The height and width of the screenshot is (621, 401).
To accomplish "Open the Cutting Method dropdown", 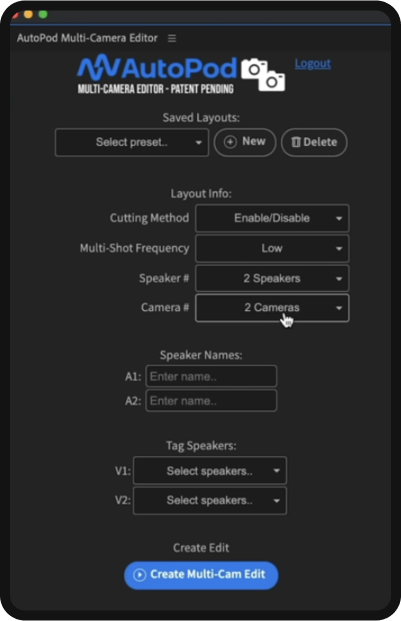I will click(272, 218).
